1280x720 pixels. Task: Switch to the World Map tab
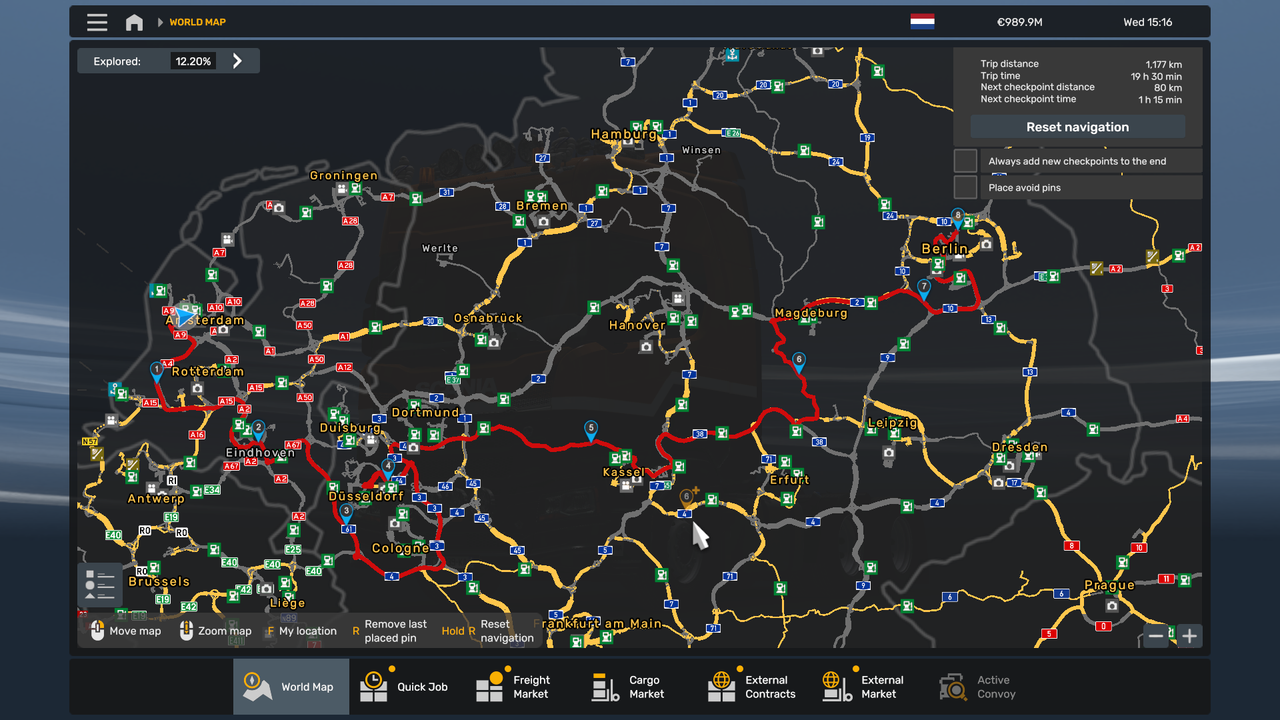[x=291, y=687]
